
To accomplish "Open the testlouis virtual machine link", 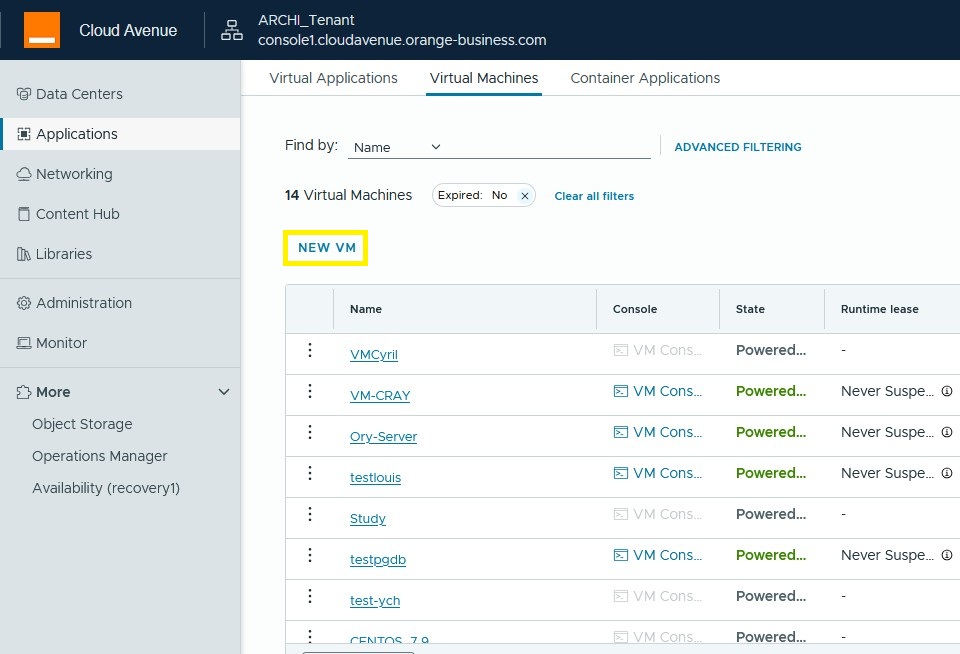I will point(375,478).
